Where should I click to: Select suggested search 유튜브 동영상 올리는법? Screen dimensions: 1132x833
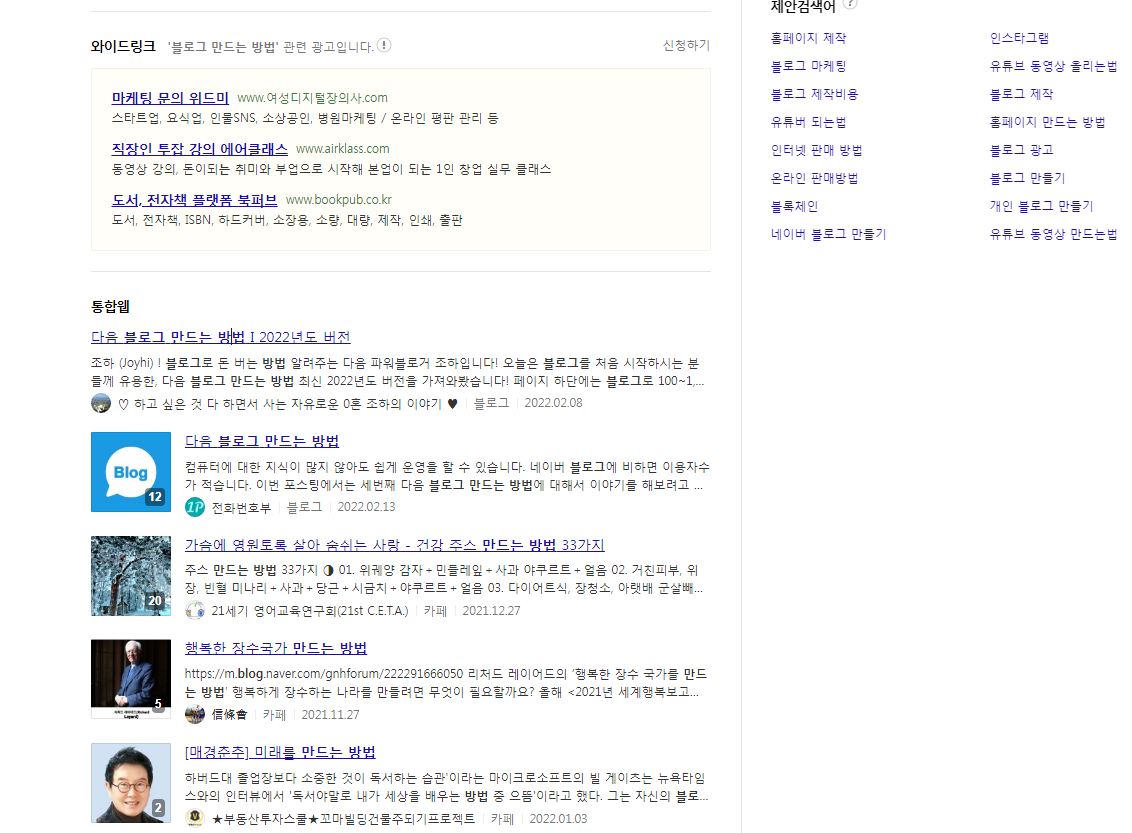(1053, 66)
